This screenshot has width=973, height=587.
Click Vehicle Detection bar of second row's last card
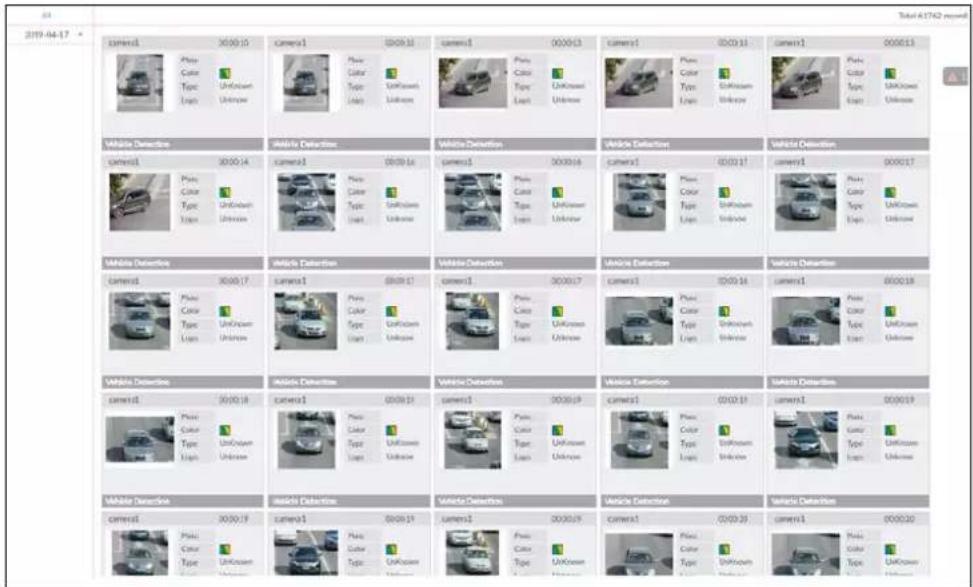pyautogui.click(x=848, y=263)
